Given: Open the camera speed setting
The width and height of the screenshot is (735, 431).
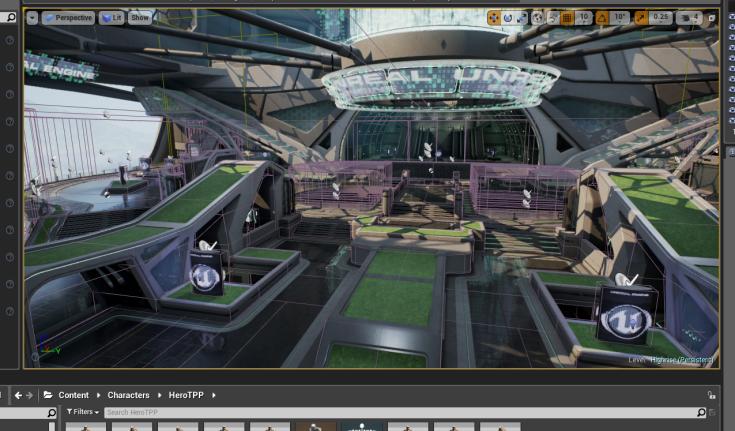Looking at the screenshot, I should tap(689, 18).
